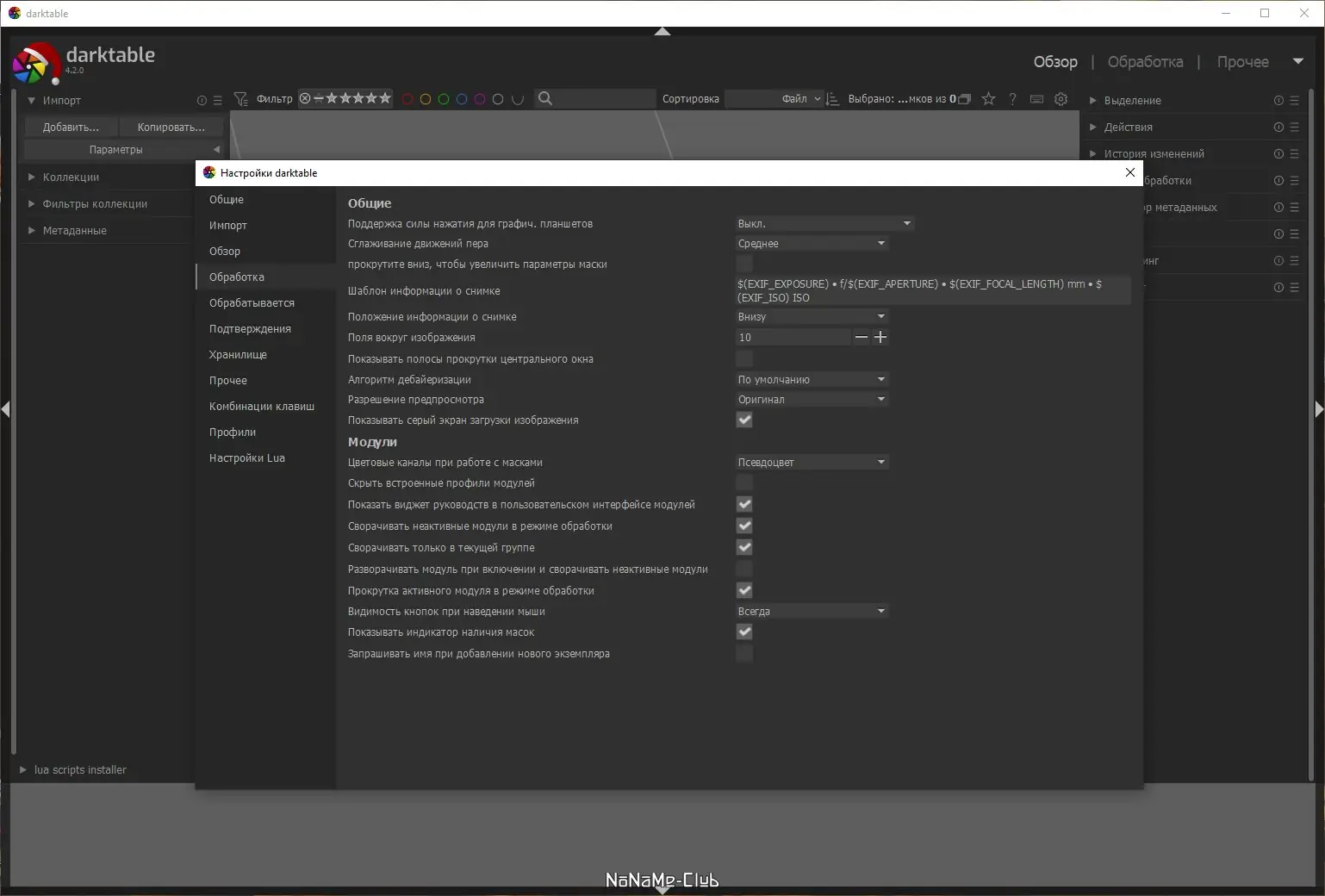Click the blue color label circle
1325x896 pixels.
[x=462, y=99]
